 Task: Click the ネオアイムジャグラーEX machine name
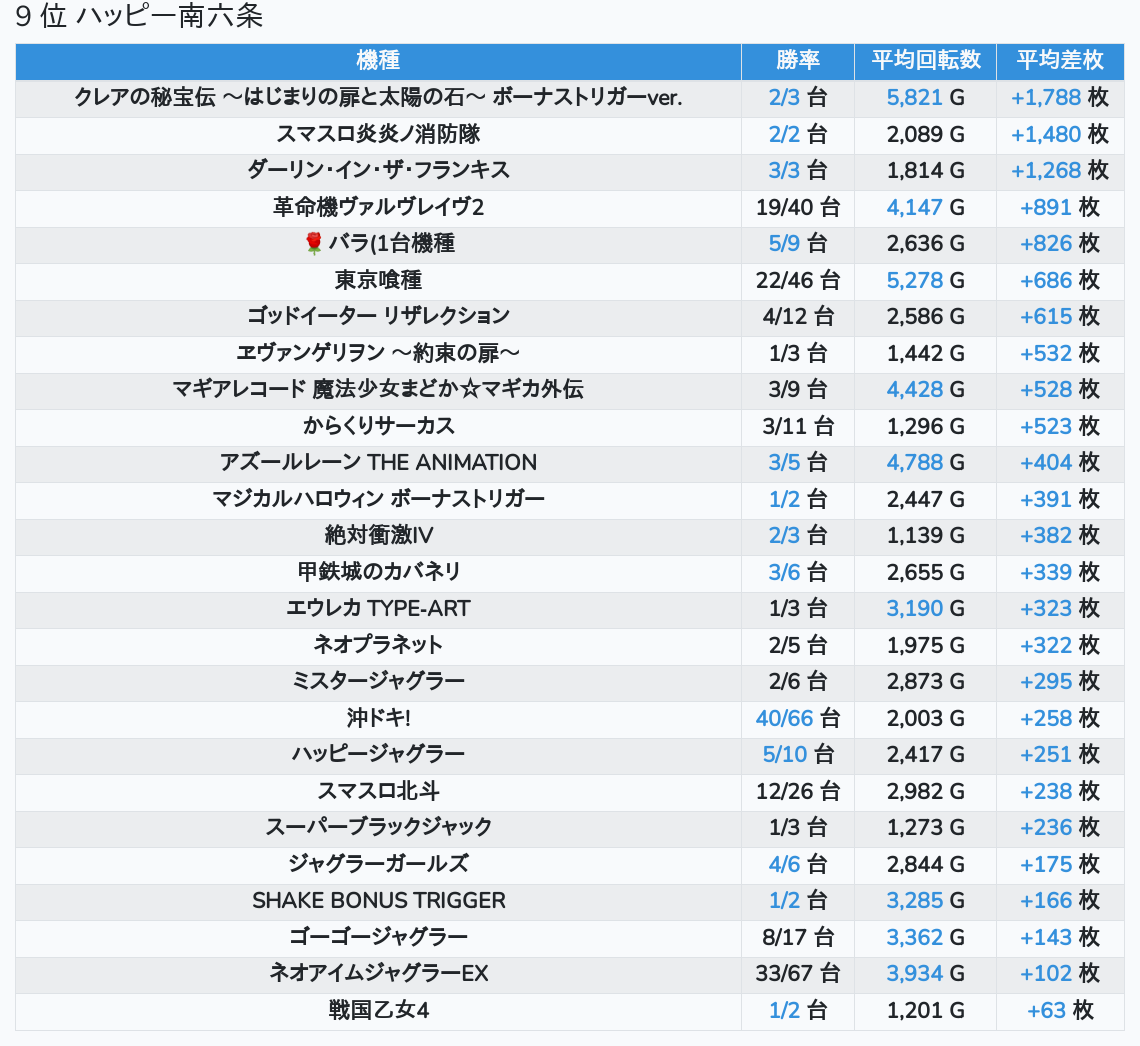378,973
